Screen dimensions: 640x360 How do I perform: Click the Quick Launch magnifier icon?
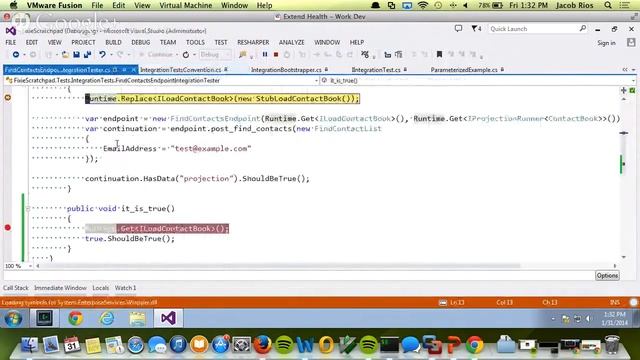pyautogui.click(x=582, y=29)
